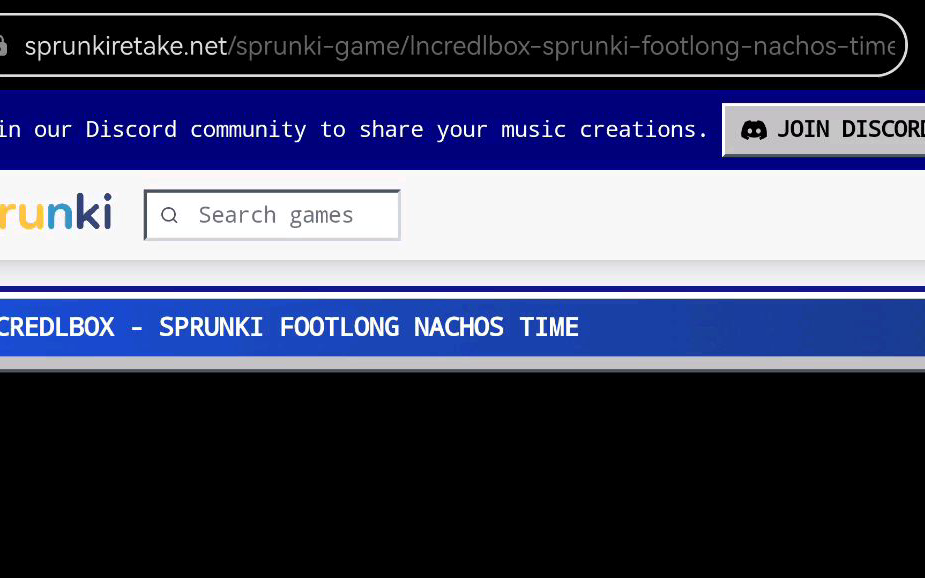
Task: Click the Join Discord button
Action: pos(824,130)
